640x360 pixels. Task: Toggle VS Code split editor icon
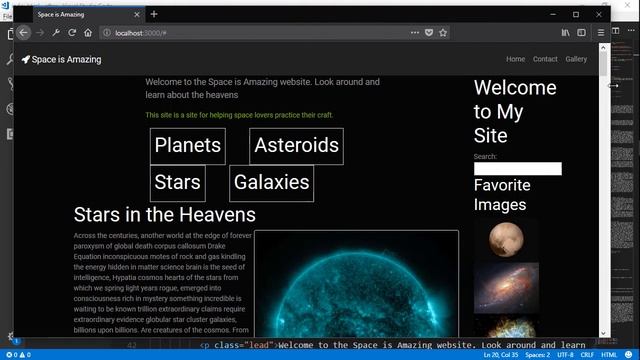click(x=616, y=31)
